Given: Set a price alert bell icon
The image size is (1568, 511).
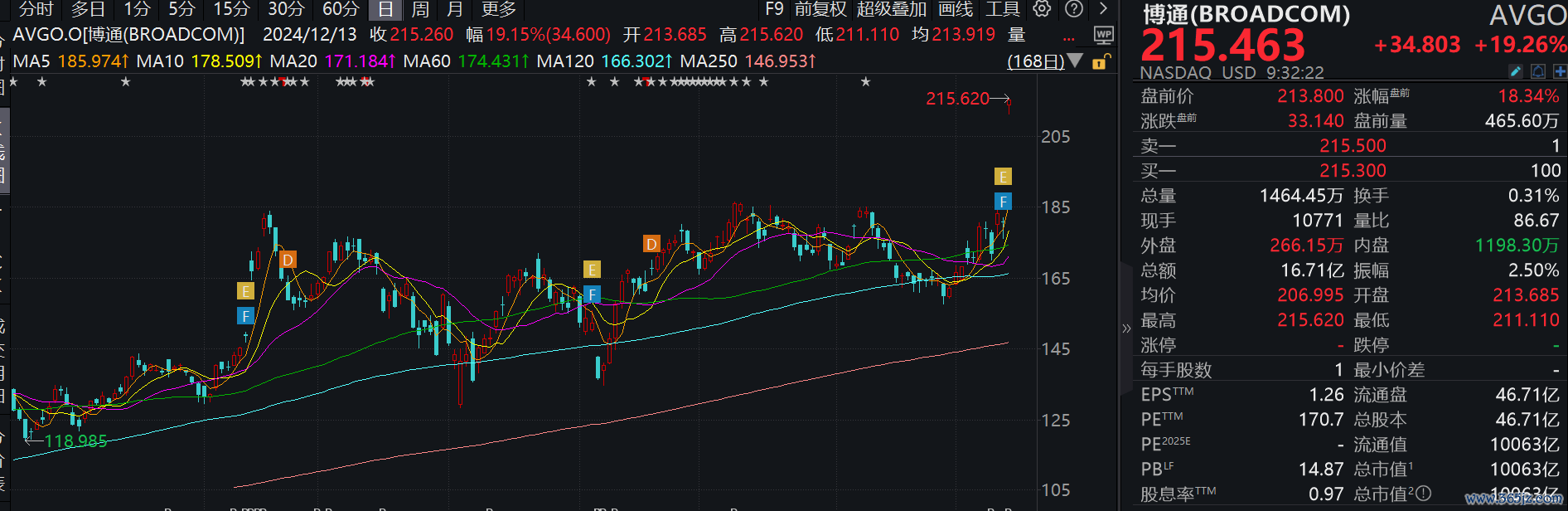Looking at the screenshot, I should 1537,72.
